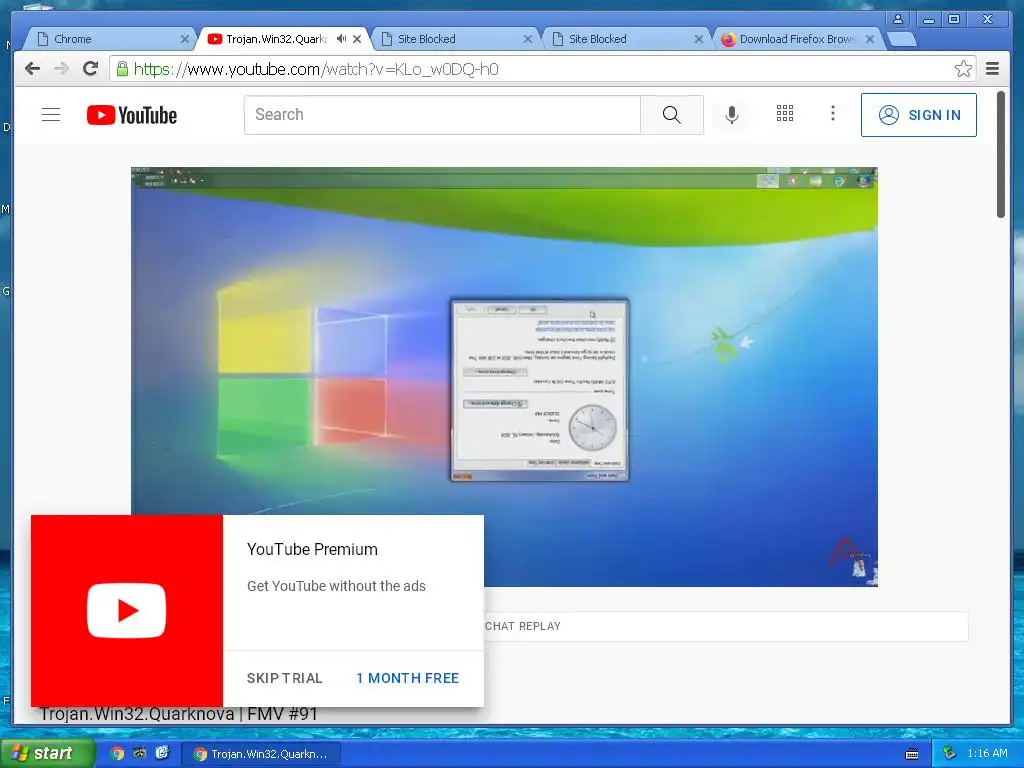
Task: Click the address bar URL
Action: pyautogui.click(x=316, y=69)
